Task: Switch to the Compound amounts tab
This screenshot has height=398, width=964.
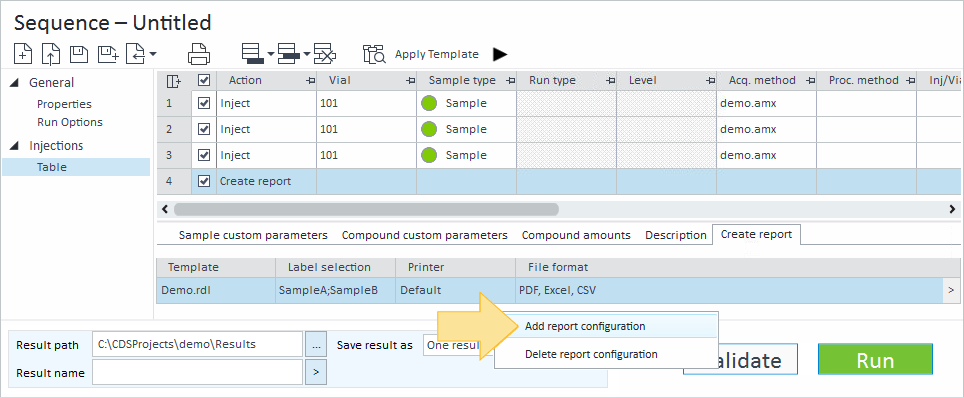Action: [576, 235]
